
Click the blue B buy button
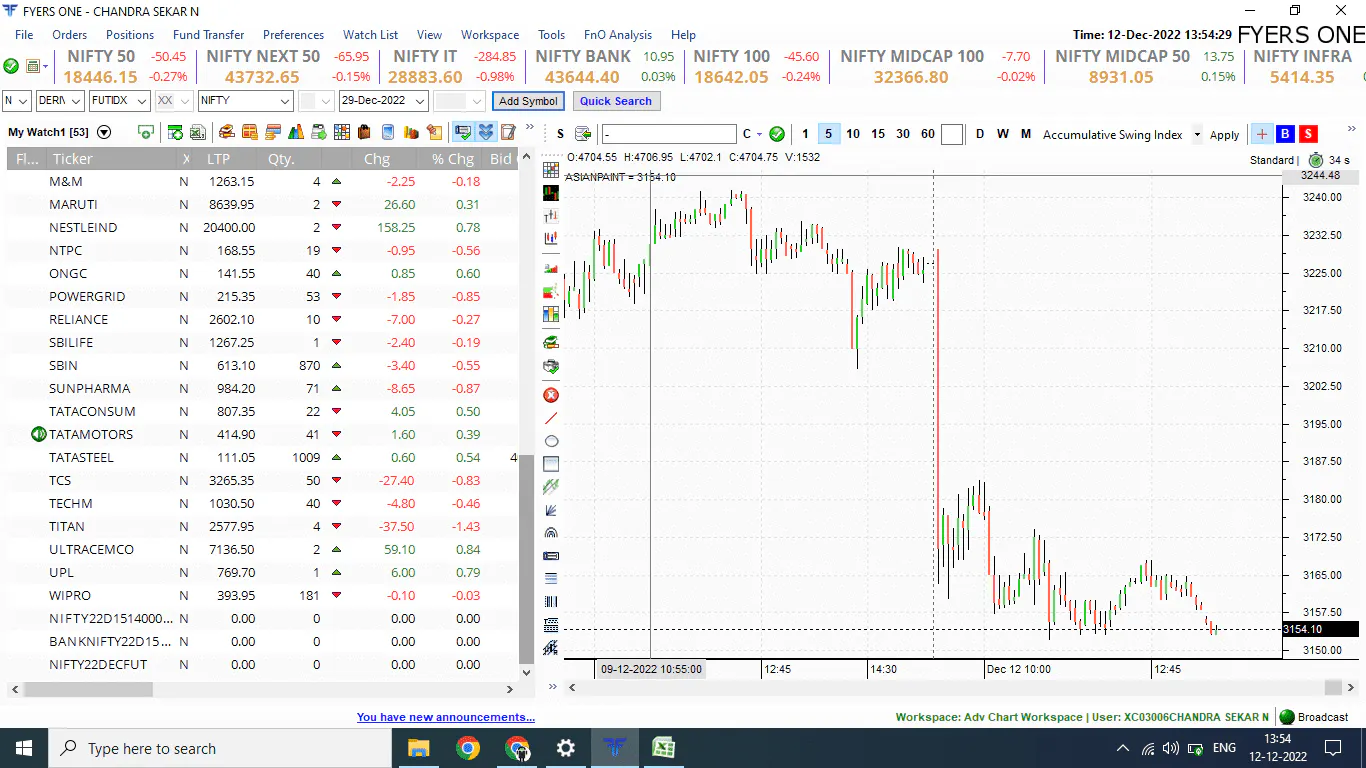coord(1285,134)
